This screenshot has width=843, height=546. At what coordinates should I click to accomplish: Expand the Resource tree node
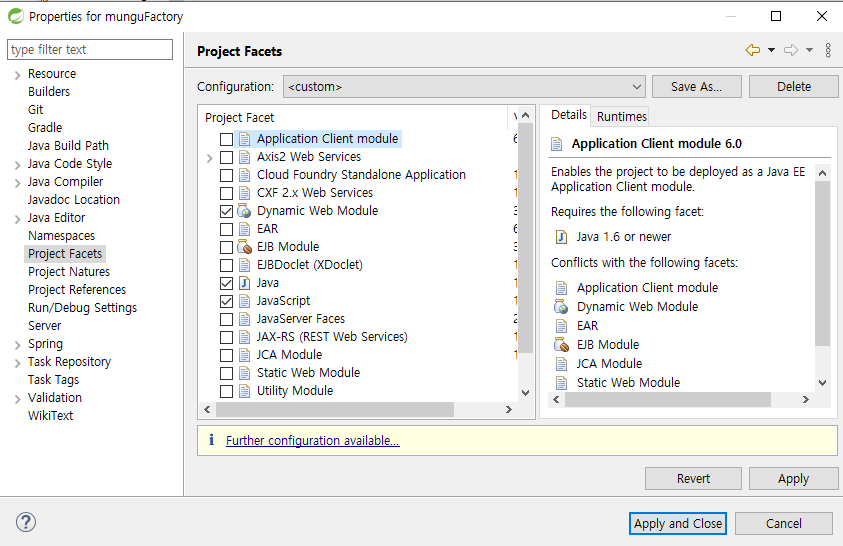click(x=17, y=75)
